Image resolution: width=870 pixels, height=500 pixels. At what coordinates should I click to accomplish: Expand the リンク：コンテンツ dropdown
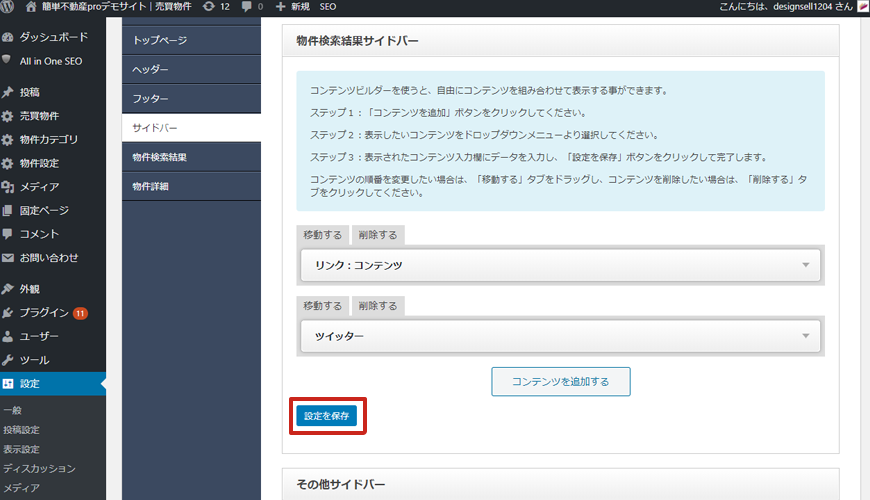pos(560,265)
